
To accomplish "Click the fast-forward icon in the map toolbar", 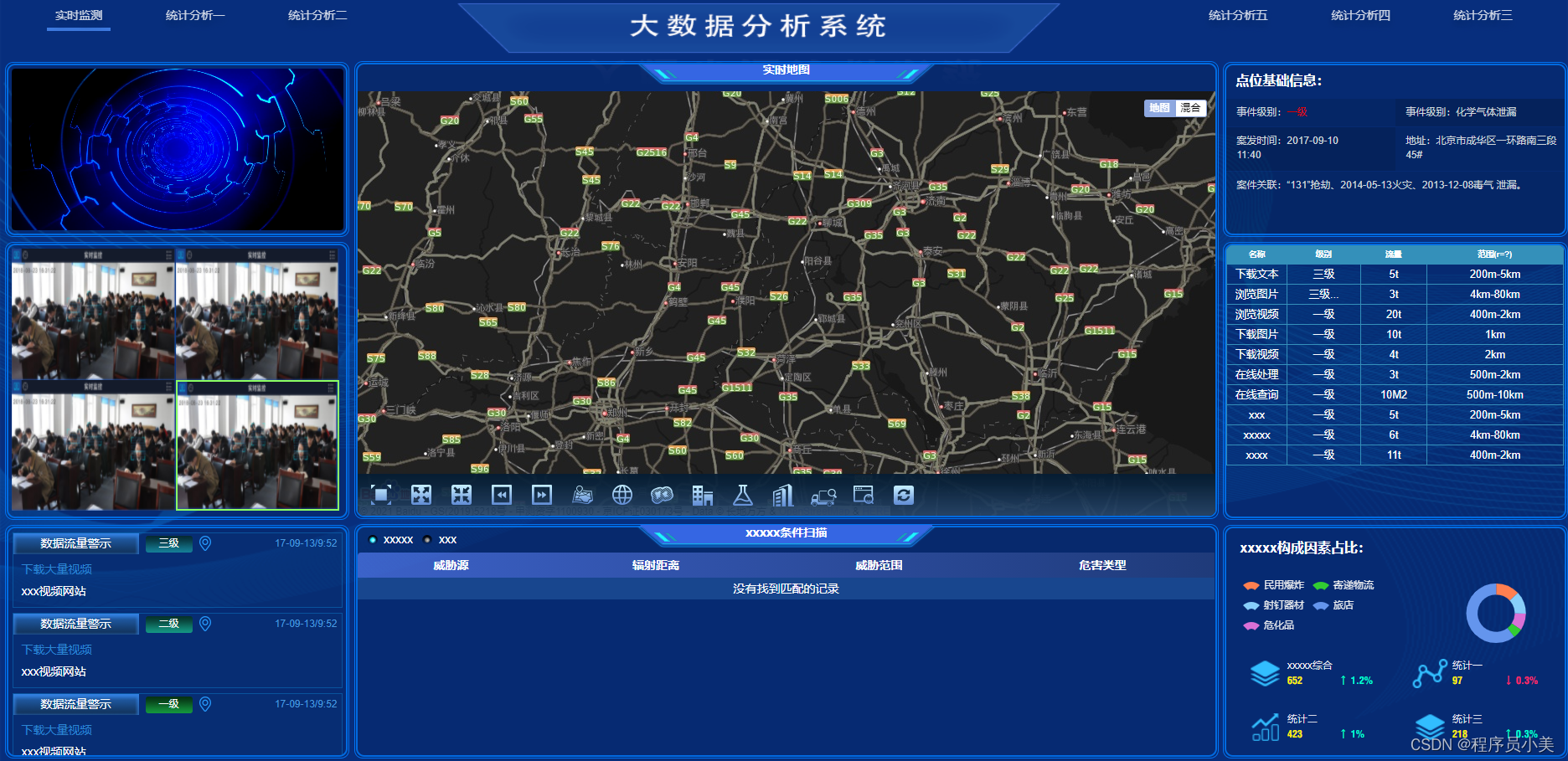I will click(x=542, y=495).
